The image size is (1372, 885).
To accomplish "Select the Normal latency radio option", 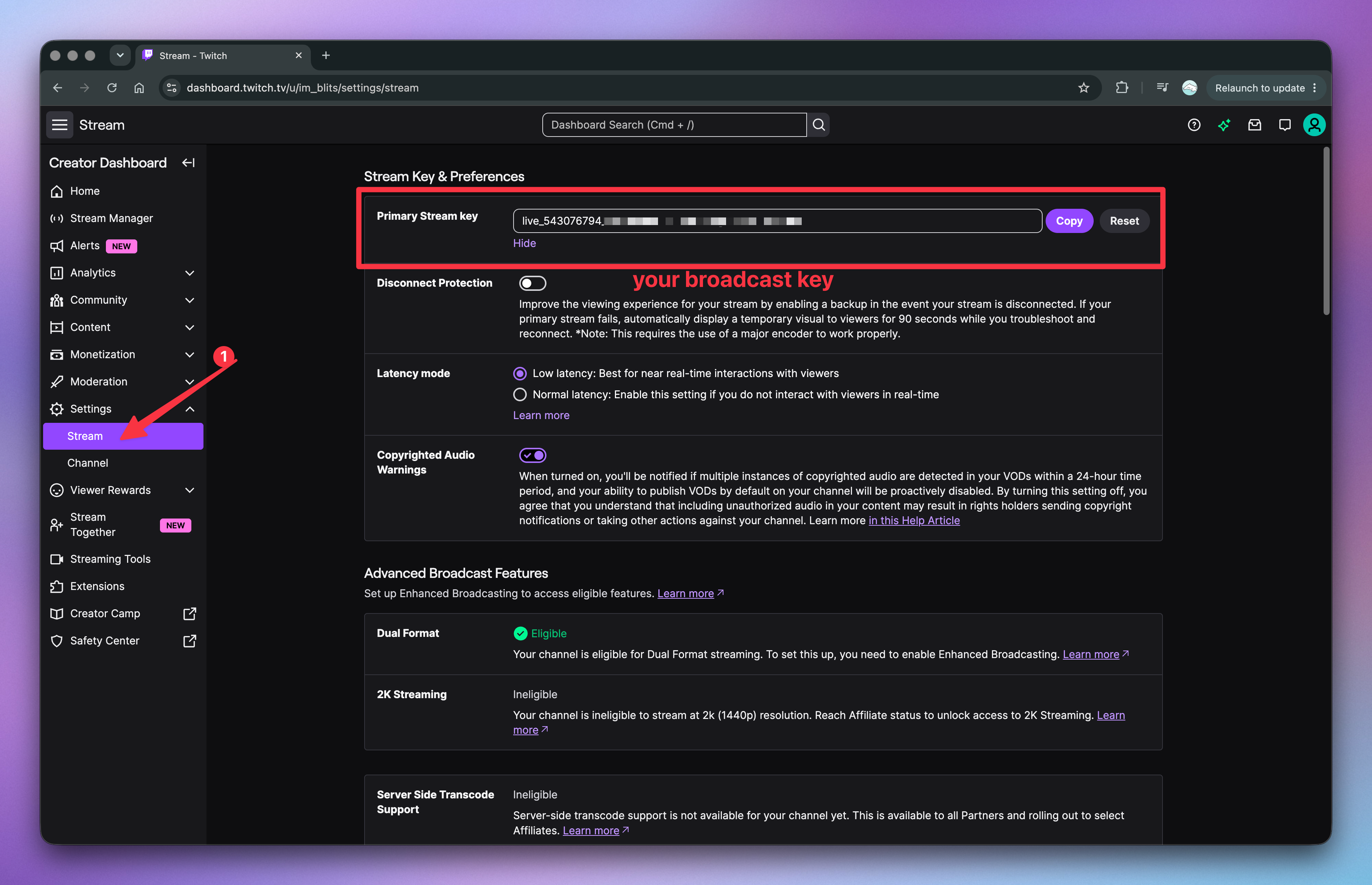I will click(x=519, y=395).
